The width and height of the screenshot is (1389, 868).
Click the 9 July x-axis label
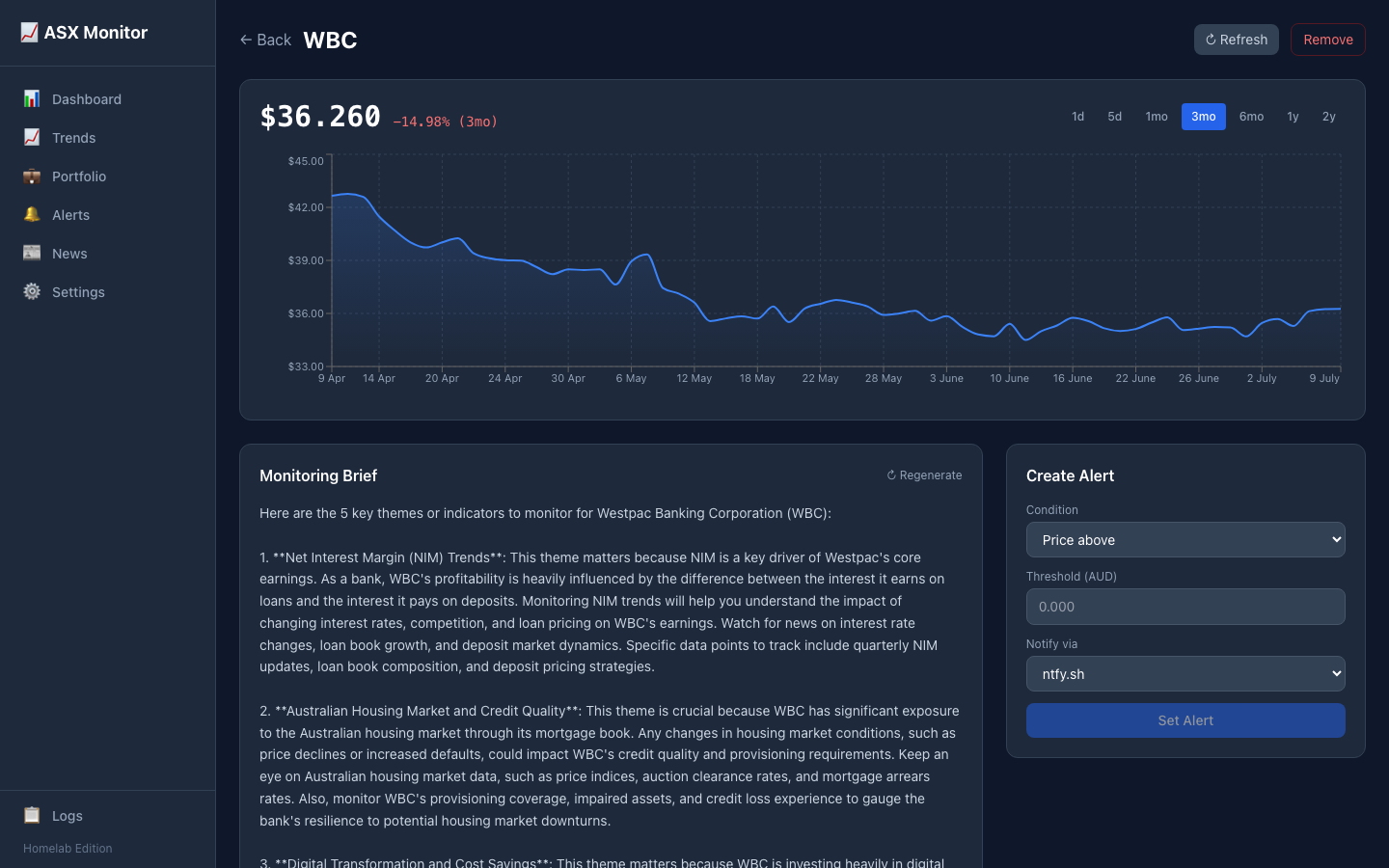click(x=1324, y=378)
